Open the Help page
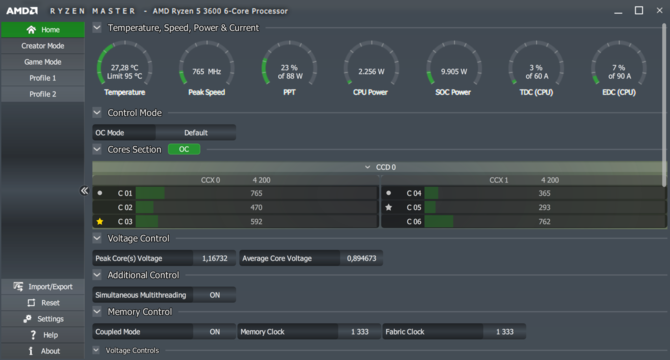Viewport: 670px width, 360px height. click(x=43, y=335)
